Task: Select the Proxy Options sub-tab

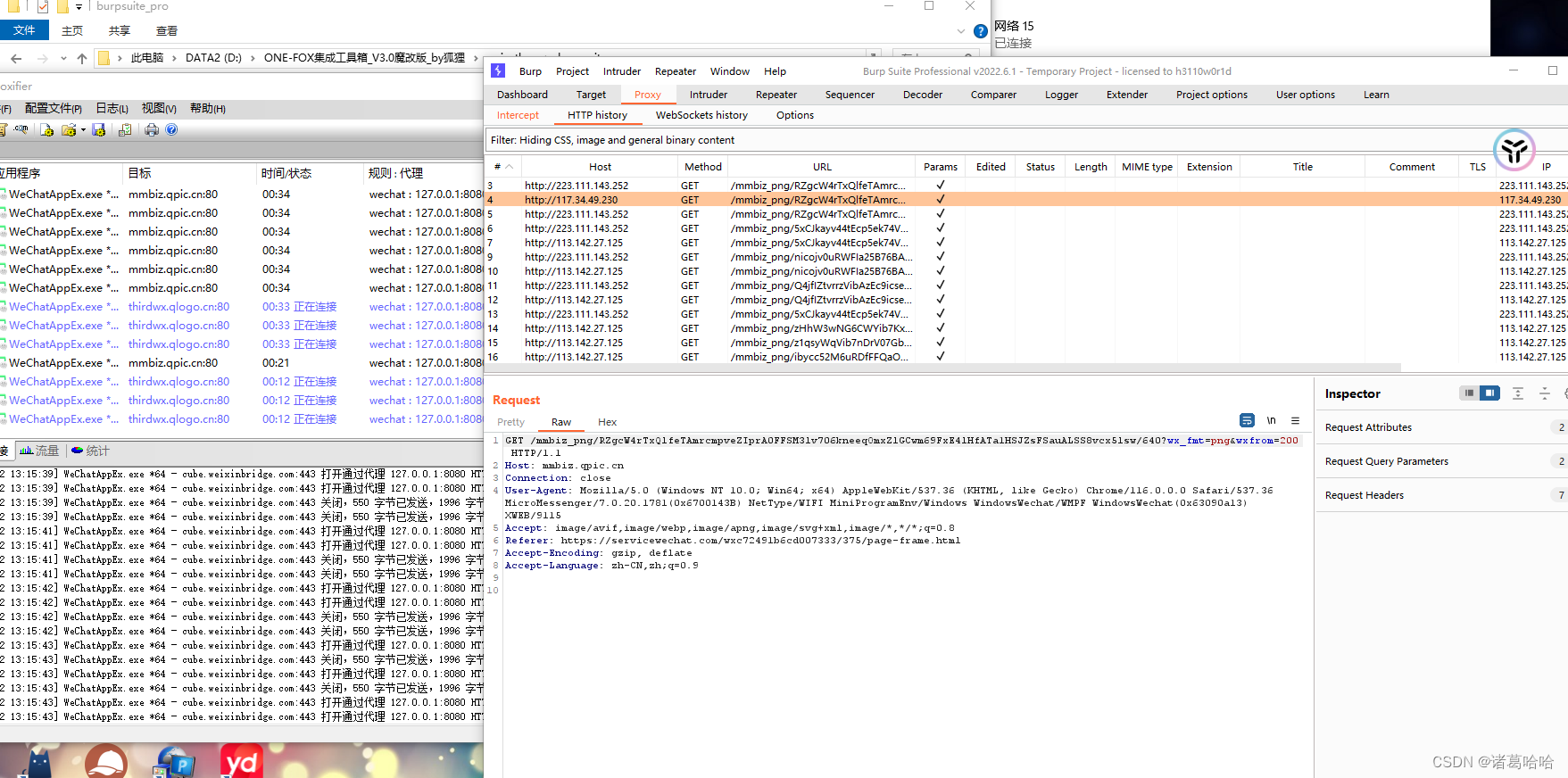Action: [x=794, y=115]
